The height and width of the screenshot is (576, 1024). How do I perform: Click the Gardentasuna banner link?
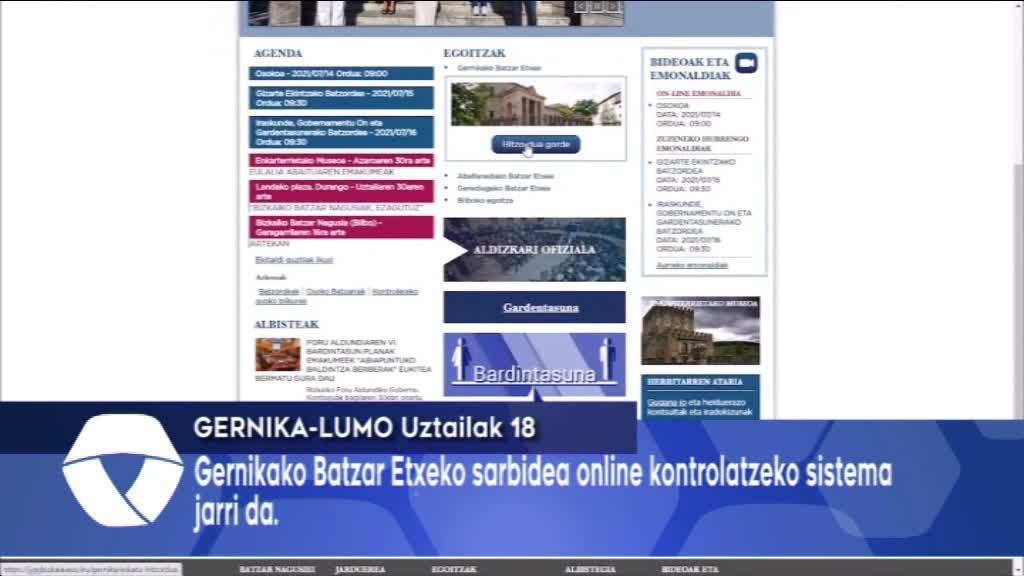(x=541, y=308)
